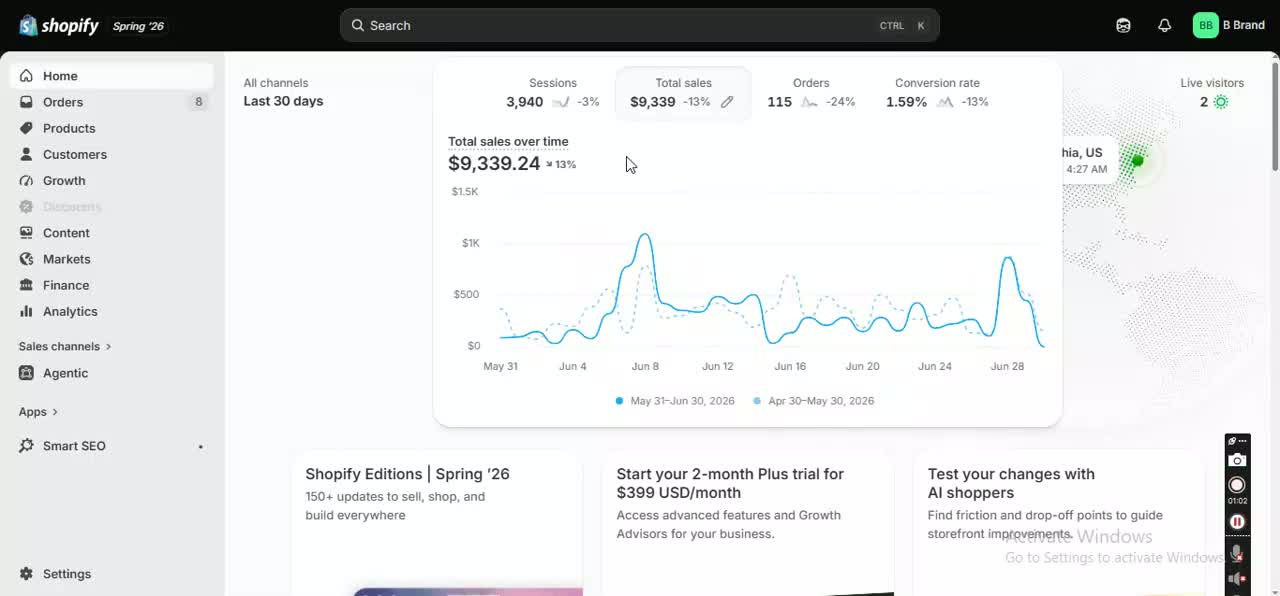1280x596 pixels.
Task: Click the $9,339.24 total amount
Action: 494,164
